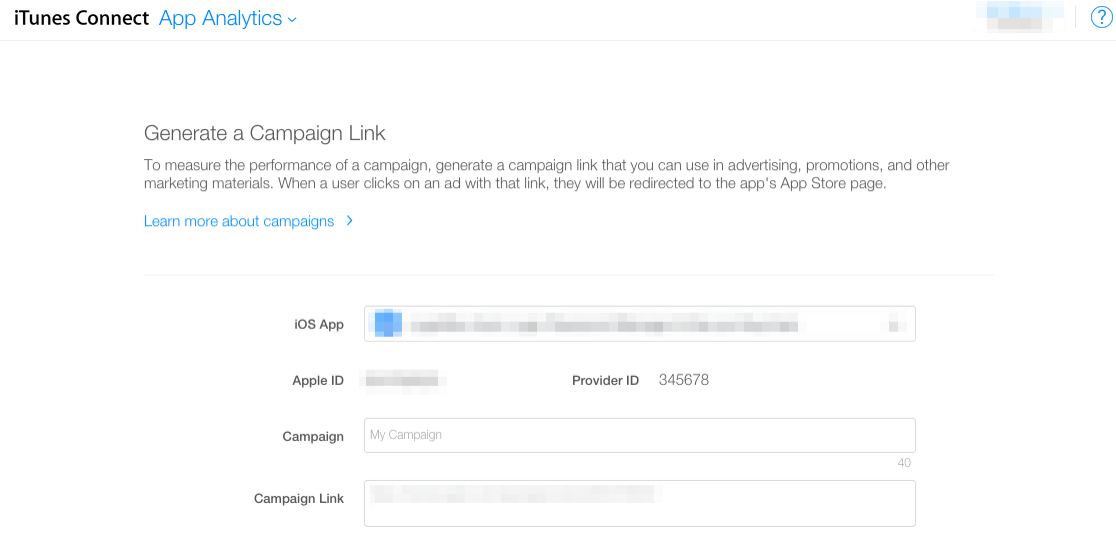
Task: Click the Apple ID label
Action: click(x=318, y=381)
